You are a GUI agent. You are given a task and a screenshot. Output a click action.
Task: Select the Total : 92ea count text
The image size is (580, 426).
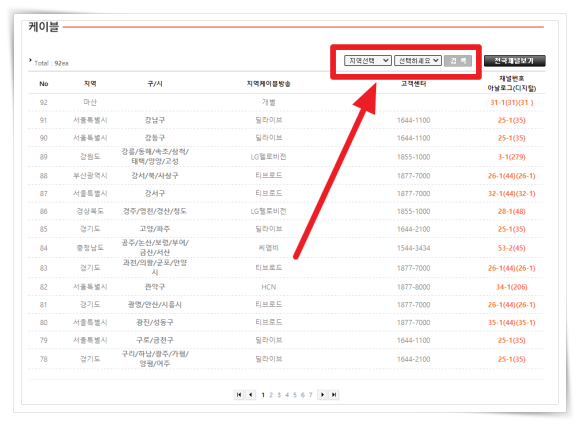[51, 63]
